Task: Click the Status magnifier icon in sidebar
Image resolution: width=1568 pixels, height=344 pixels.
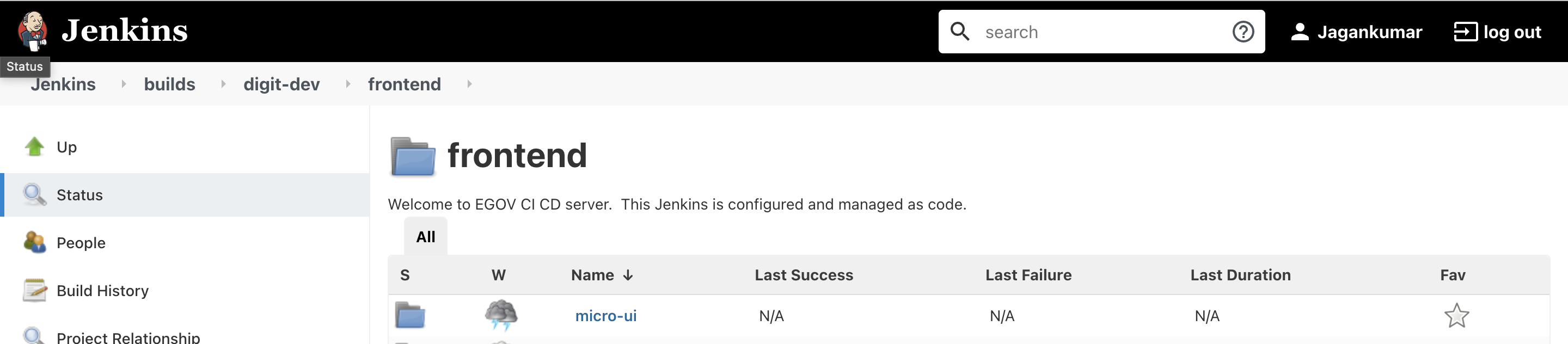Action: click(35, 195)
